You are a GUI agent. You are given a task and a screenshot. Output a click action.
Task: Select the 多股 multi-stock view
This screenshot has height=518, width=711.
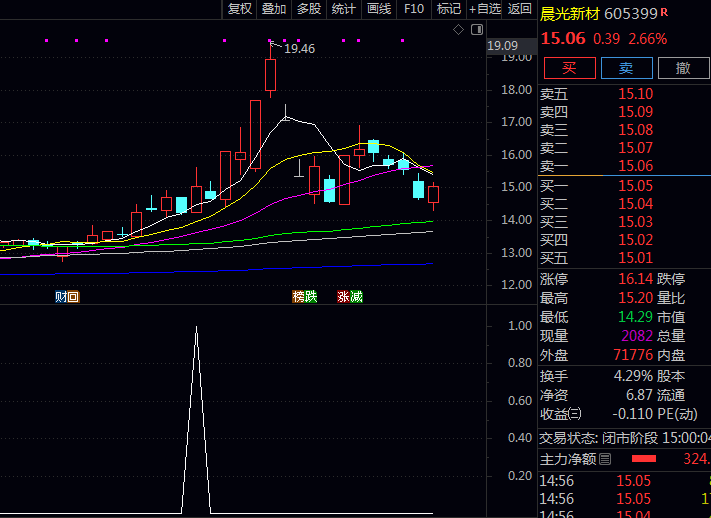pyautogui.click(x=309, y=9)
